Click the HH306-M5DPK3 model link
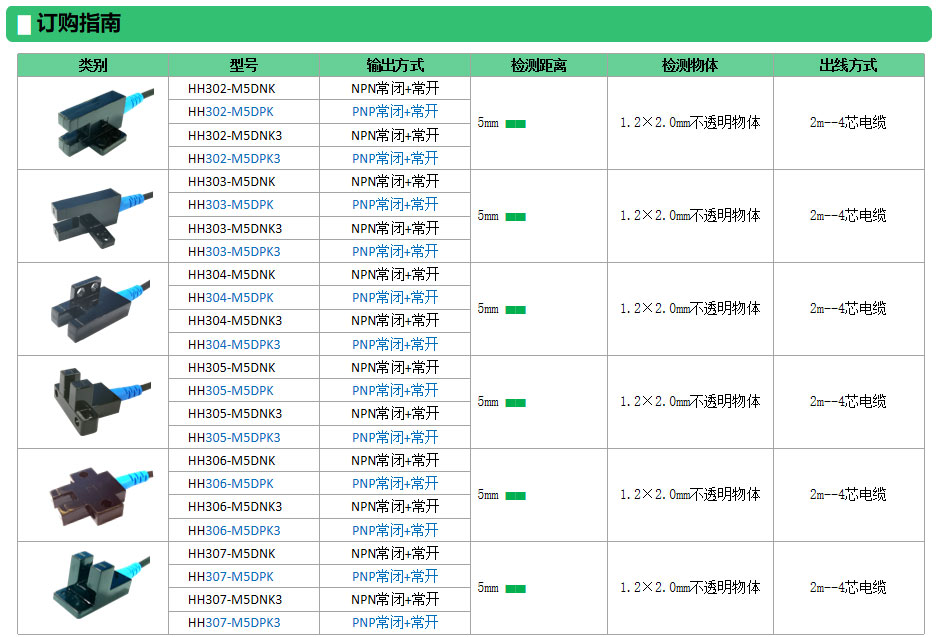The height and width of the screenshot is (637, 945). click(x=235, y=530)
